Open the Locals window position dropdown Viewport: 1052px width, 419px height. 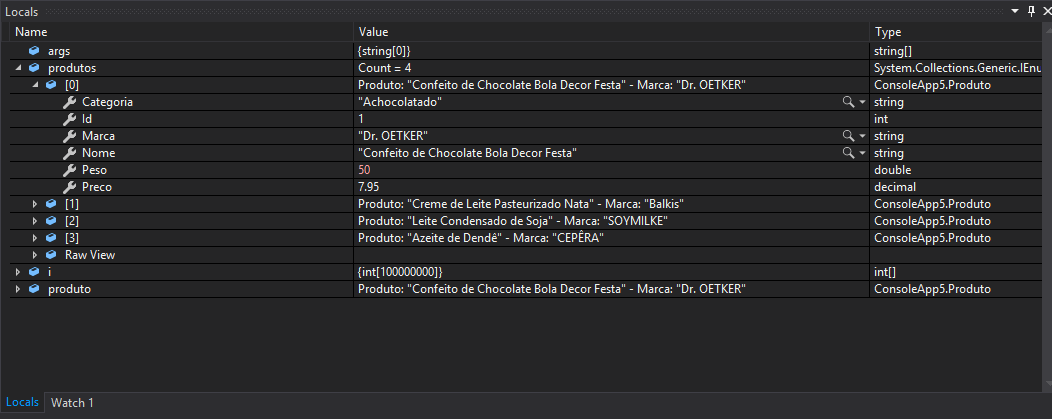point(1016,11)
